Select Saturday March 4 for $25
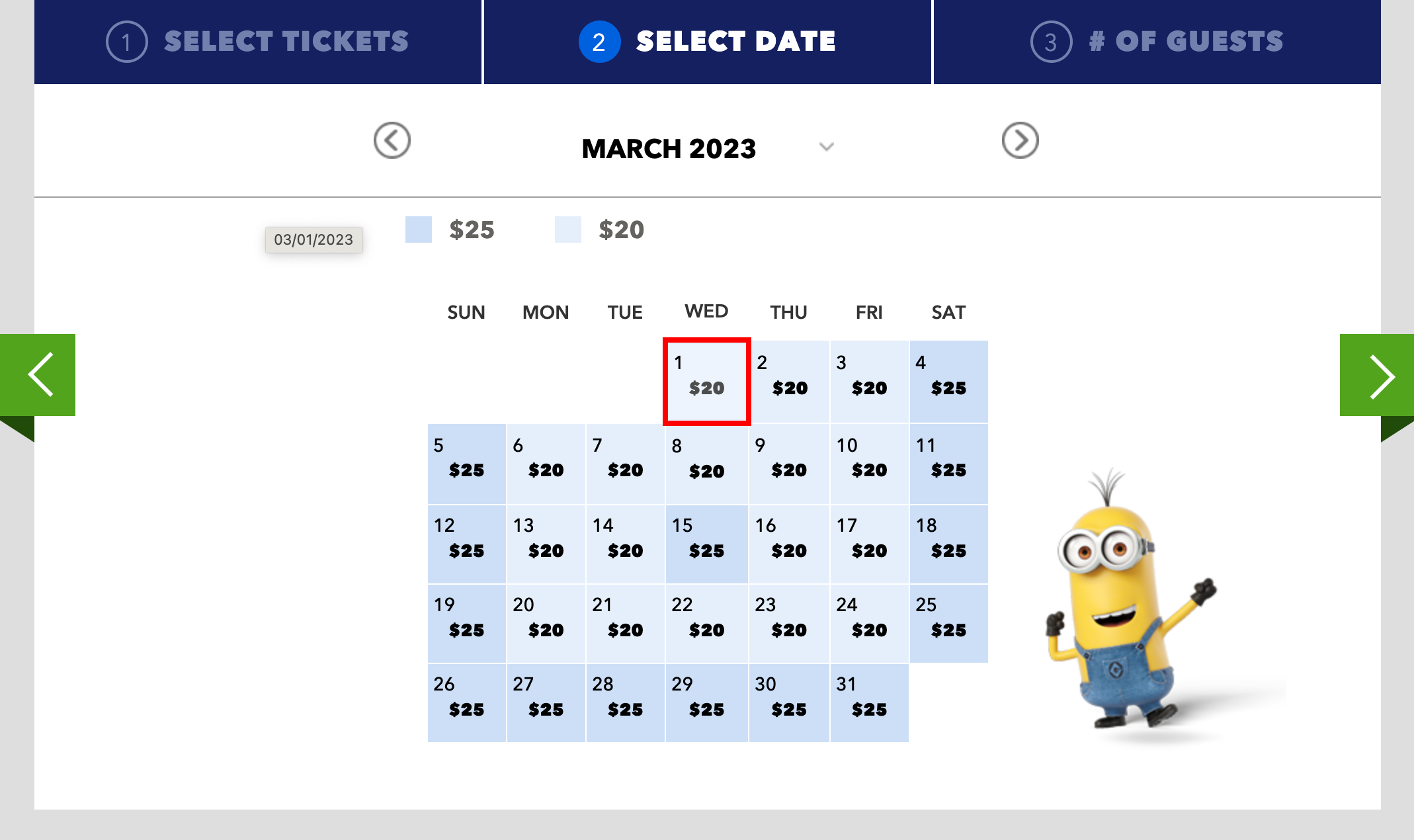 948,382
